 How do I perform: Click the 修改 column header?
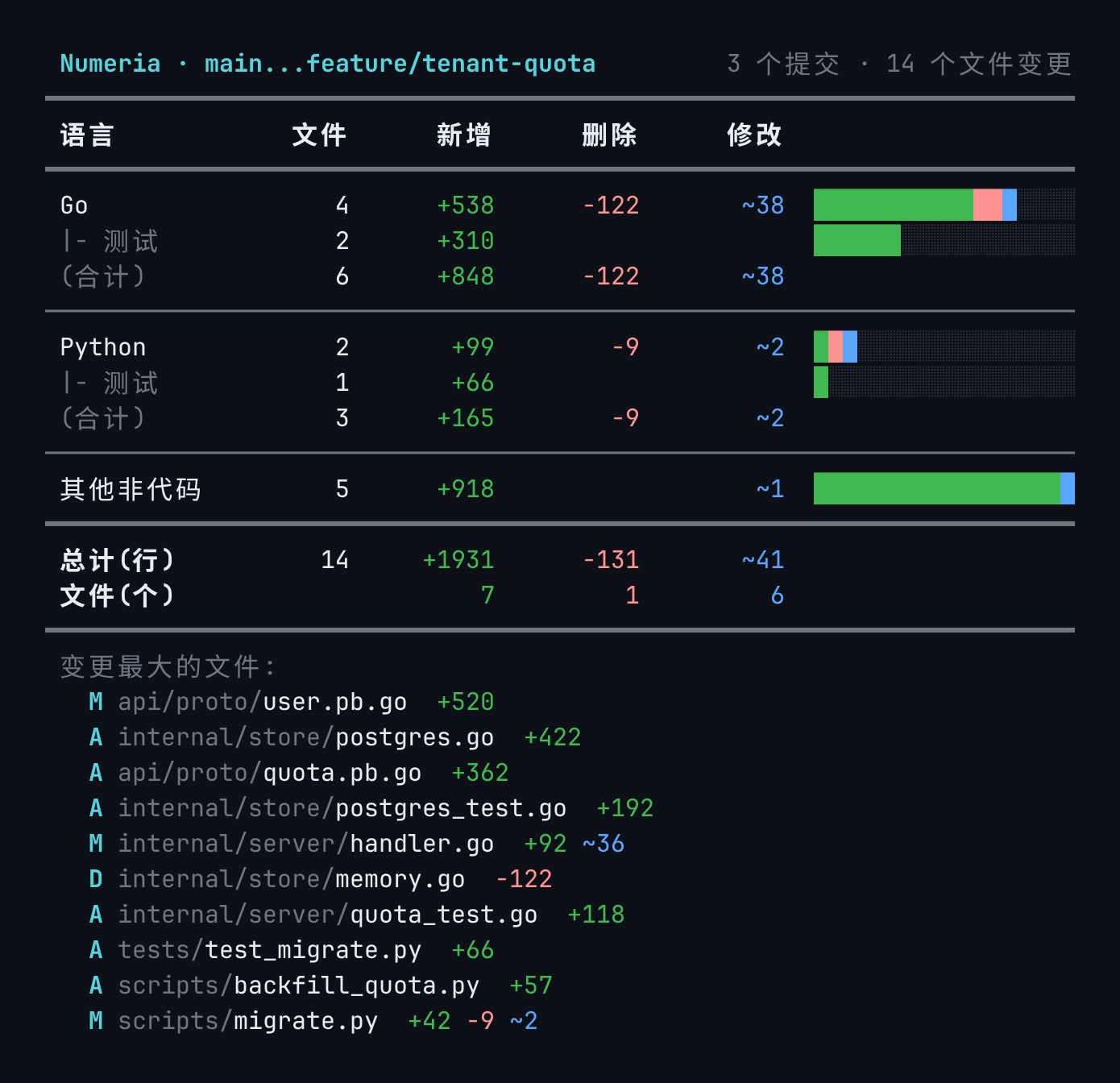(754, 135)
